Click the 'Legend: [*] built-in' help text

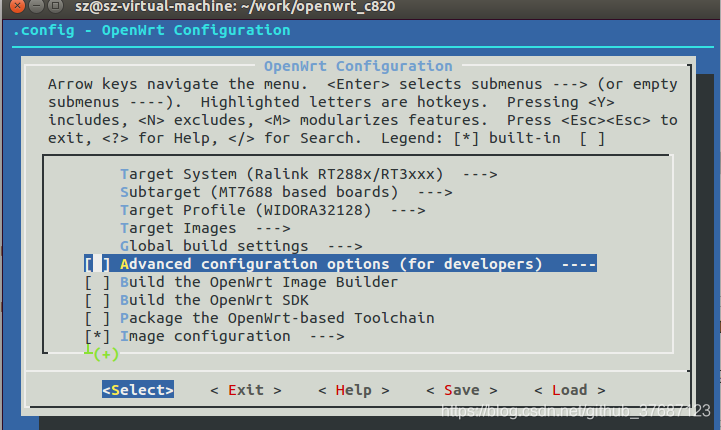471,138
